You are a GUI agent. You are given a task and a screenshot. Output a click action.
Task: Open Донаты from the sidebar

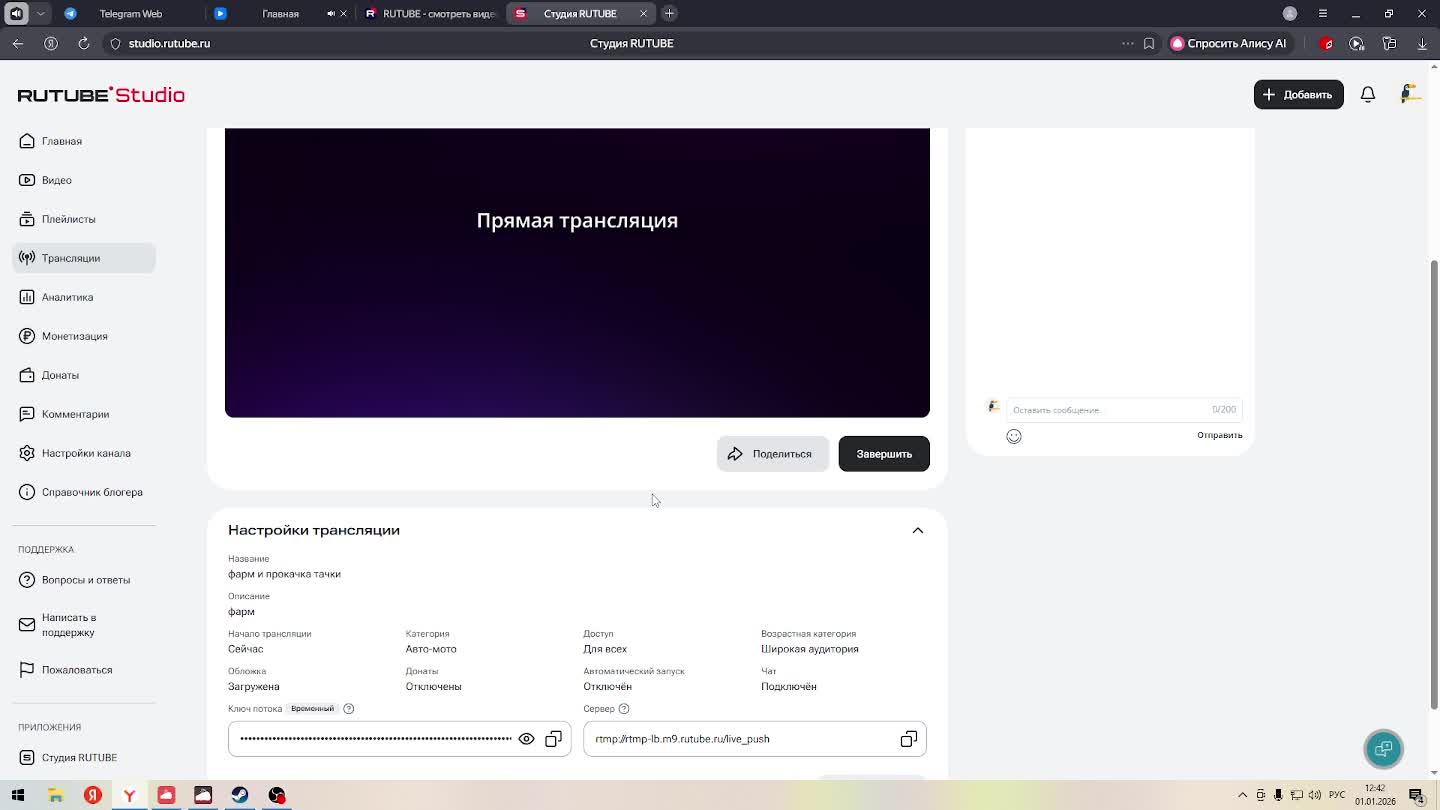pos(84,375)
